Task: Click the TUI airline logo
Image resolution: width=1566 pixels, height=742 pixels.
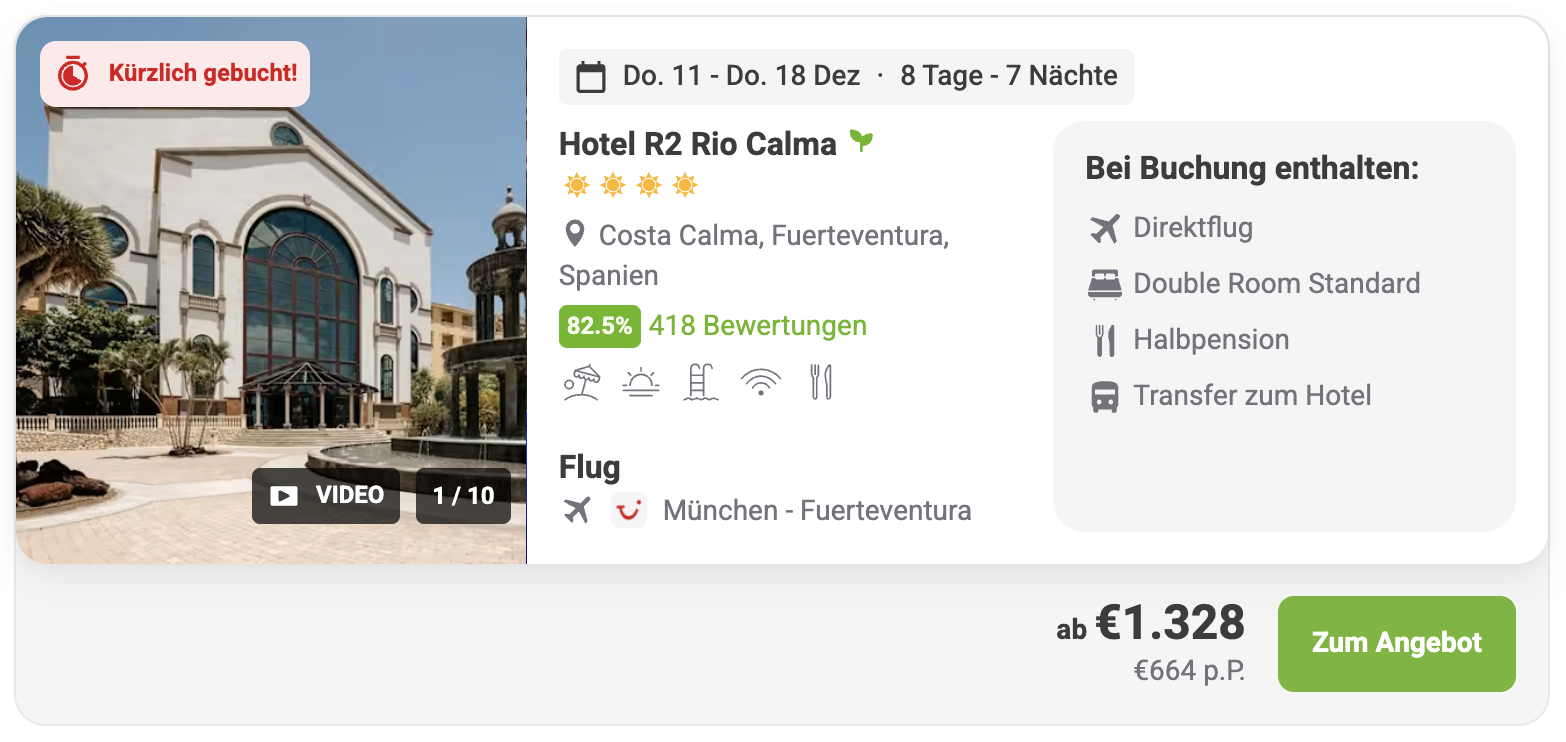Action: pos(629,510)
